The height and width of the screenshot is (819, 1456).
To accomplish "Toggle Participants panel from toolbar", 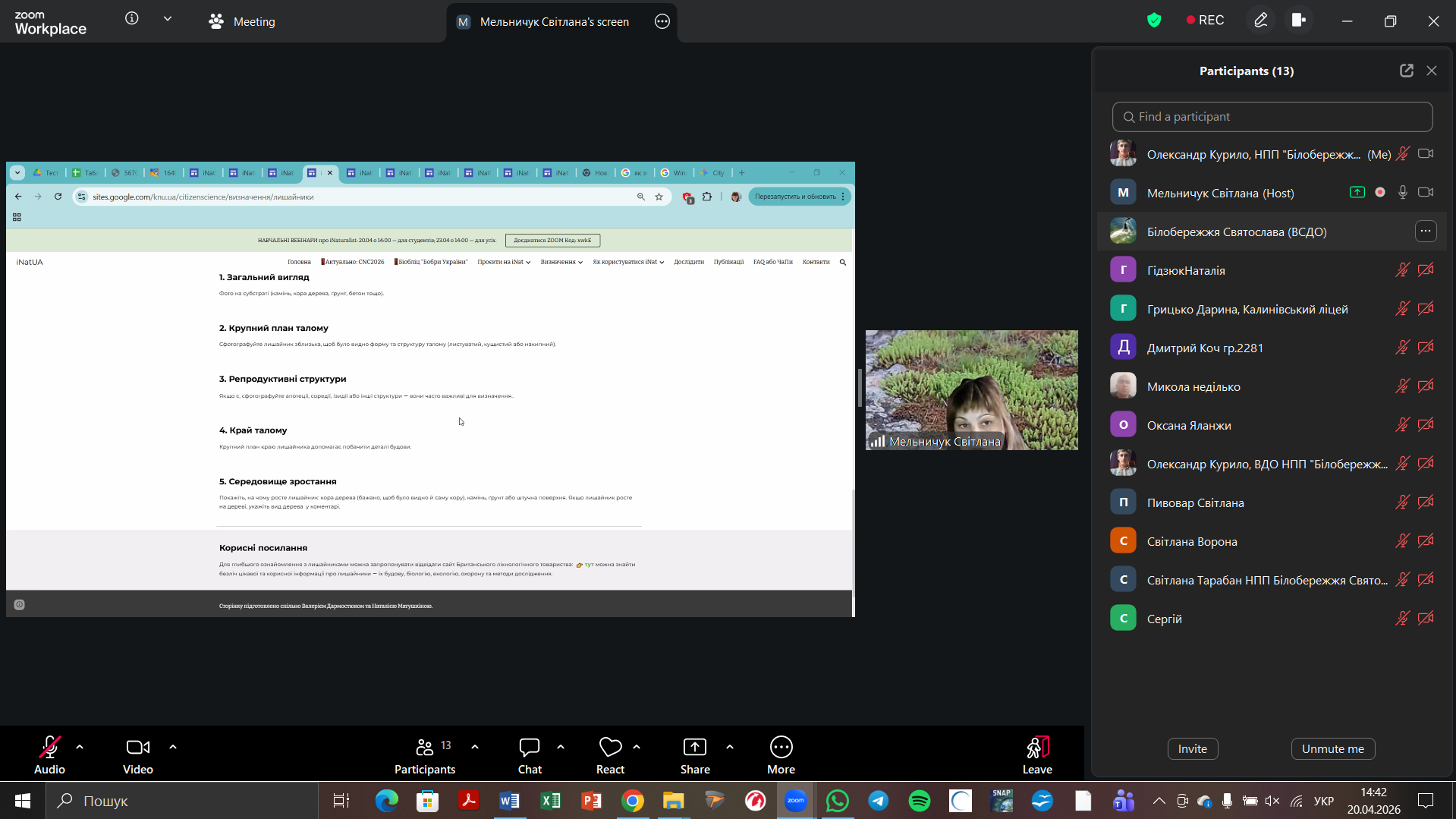I will coord(425,748).
